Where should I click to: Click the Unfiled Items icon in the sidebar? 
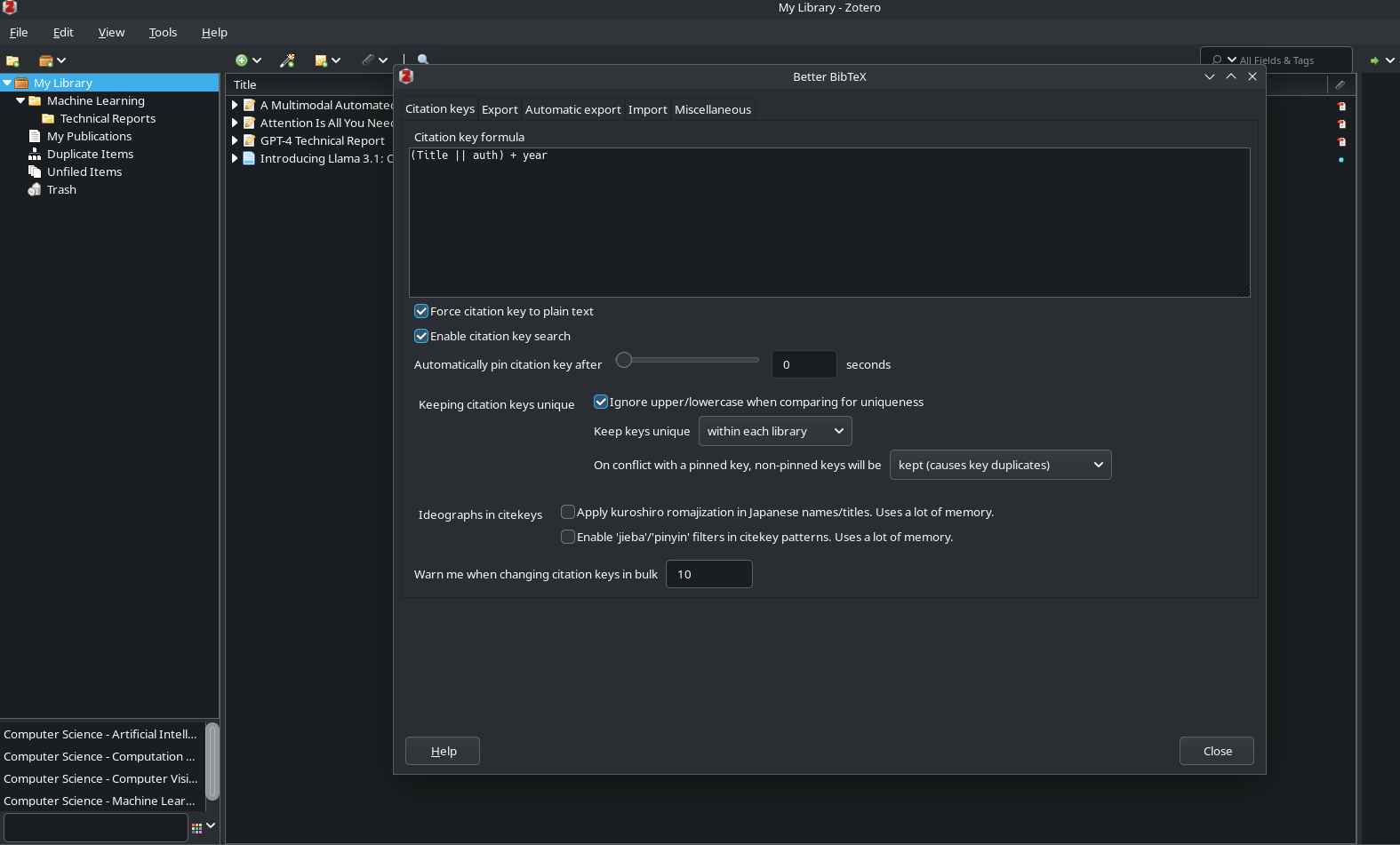coord(35,171)
